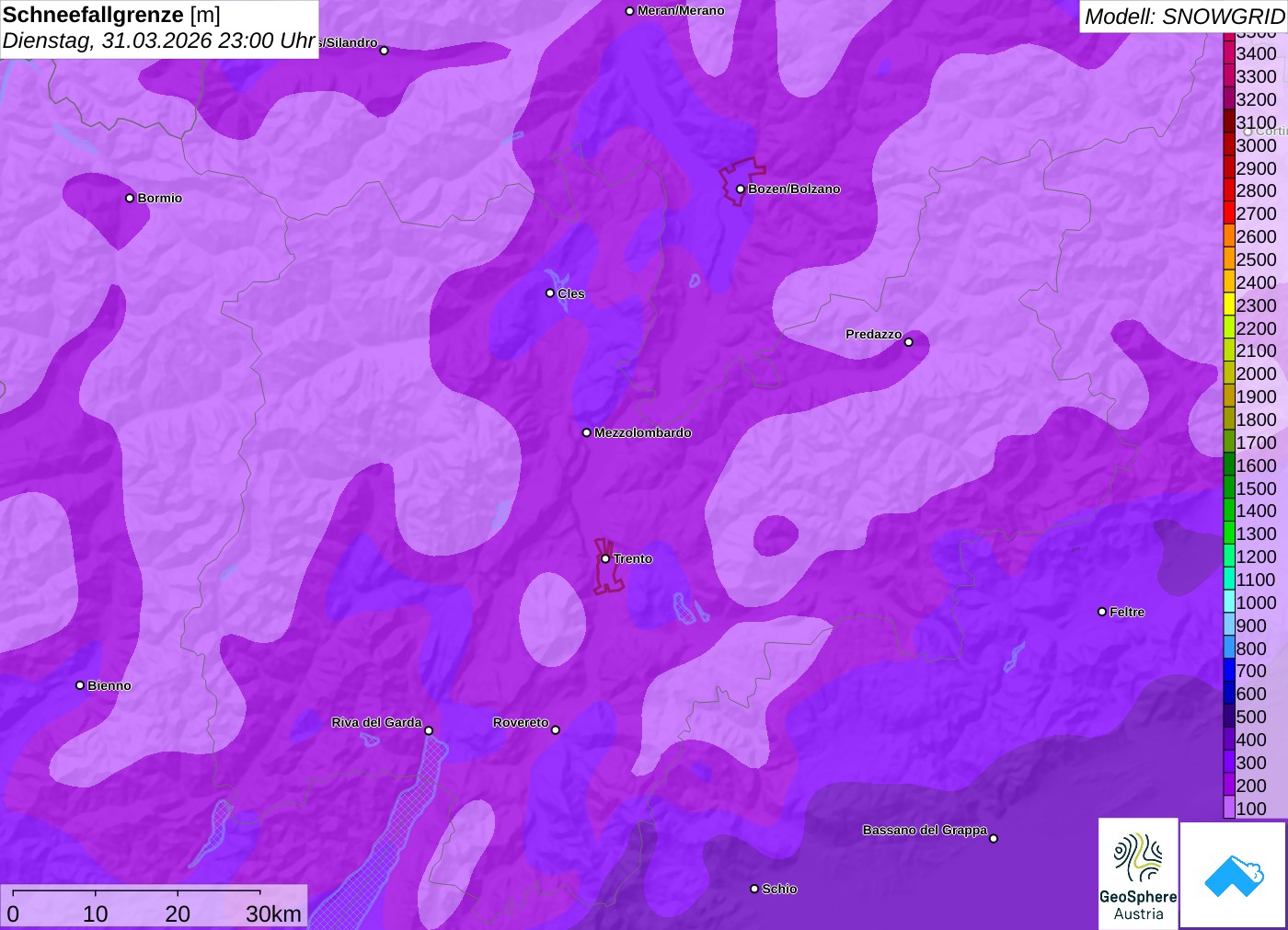Click the Cles map marker
Screen dimensions: 1288x930
[x=550, y=293]
